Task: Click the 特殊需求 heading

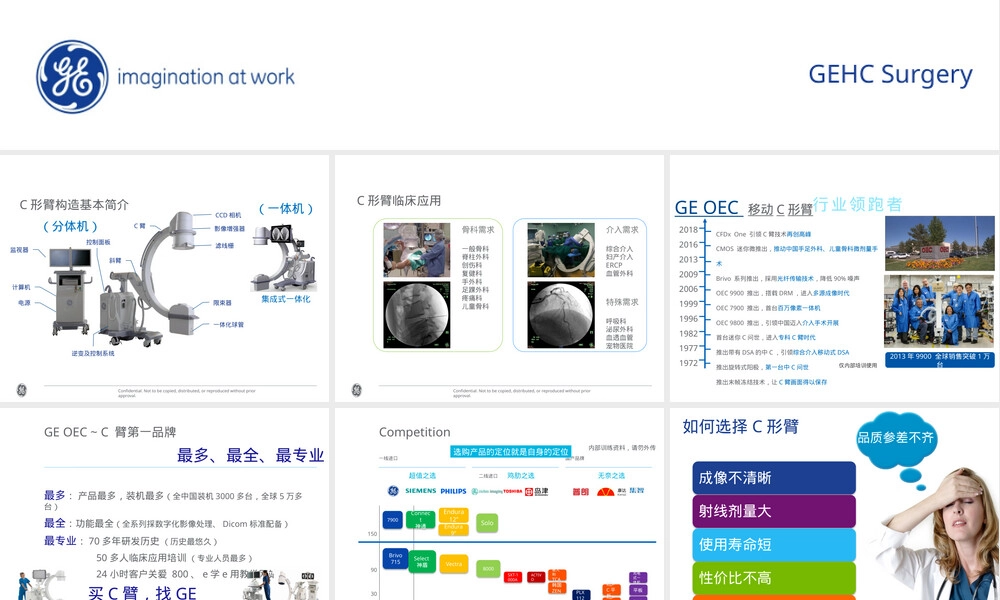Action: coord(622,302)
